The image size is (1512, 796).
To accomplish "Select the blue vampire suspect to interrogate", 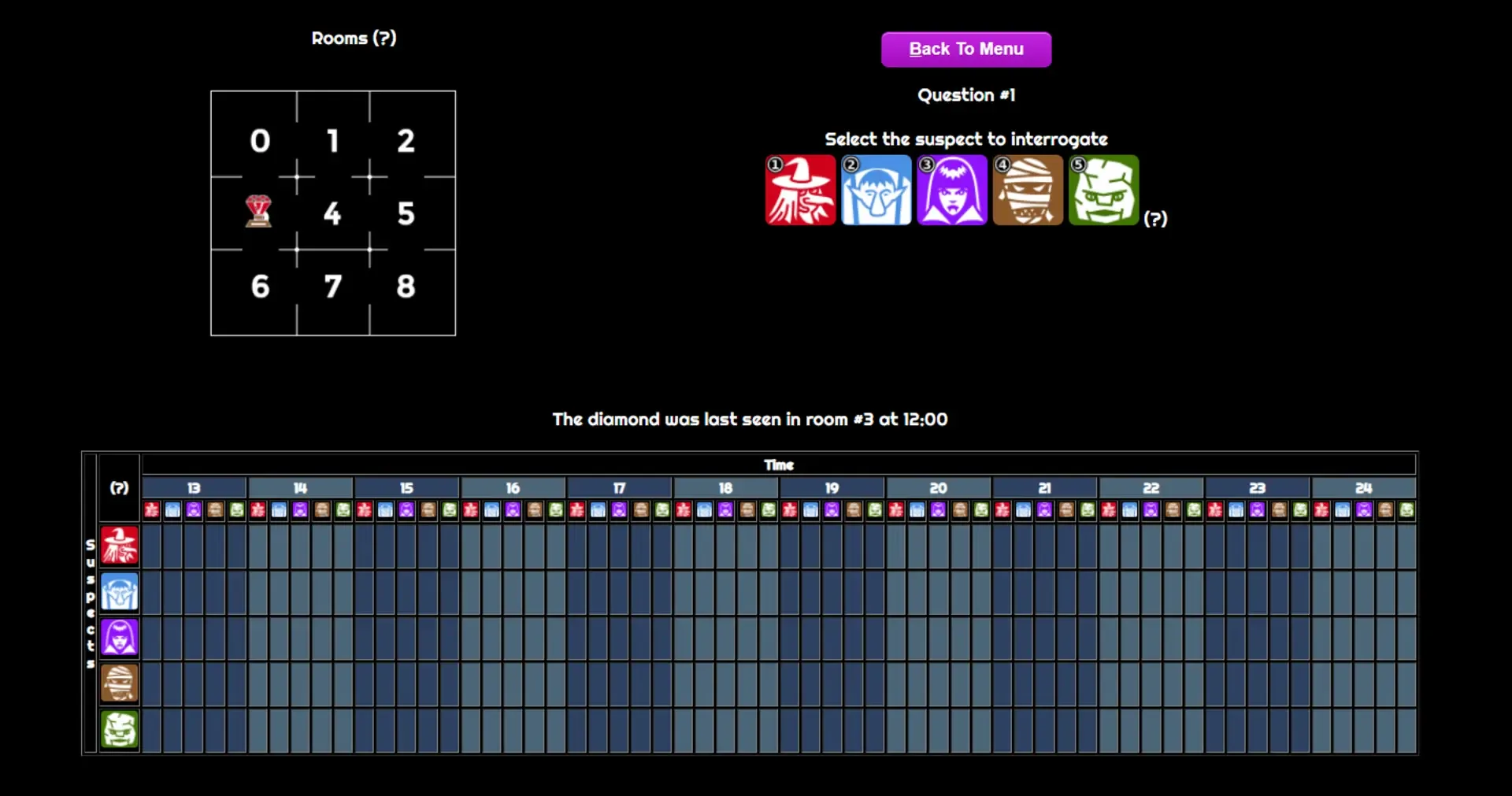I will (876, 190).
